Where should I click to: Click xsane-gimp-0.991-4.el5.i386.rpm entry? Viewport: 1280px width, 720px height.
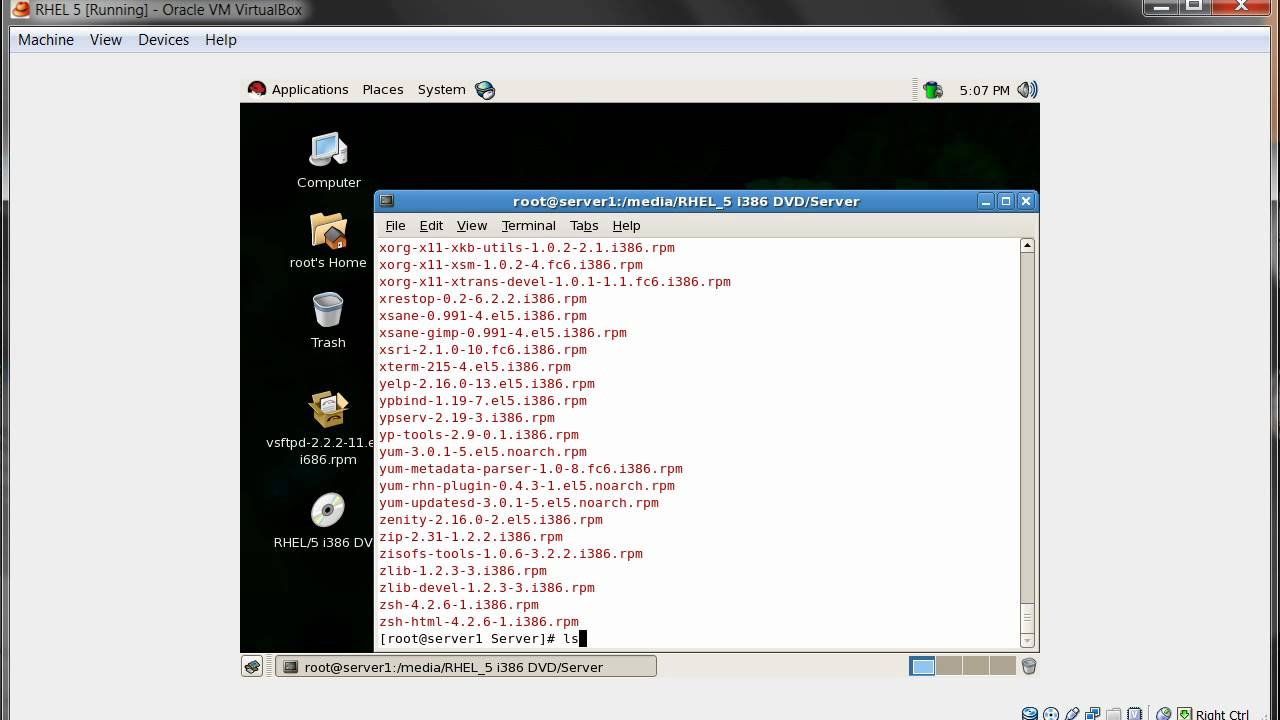click(x=503, y=332)
